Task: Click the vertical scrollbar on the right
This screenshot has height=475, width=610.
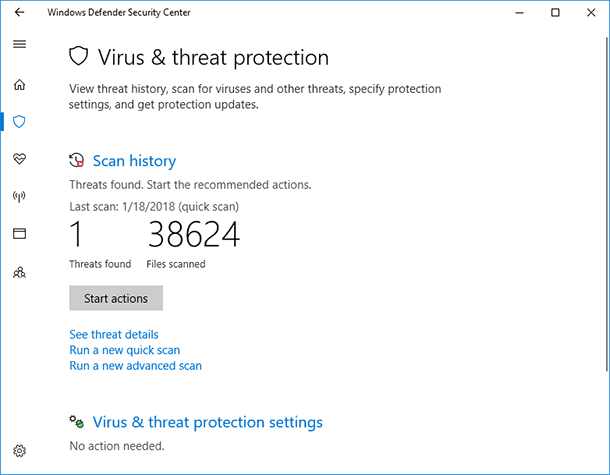Action: (x=607, y=204)
